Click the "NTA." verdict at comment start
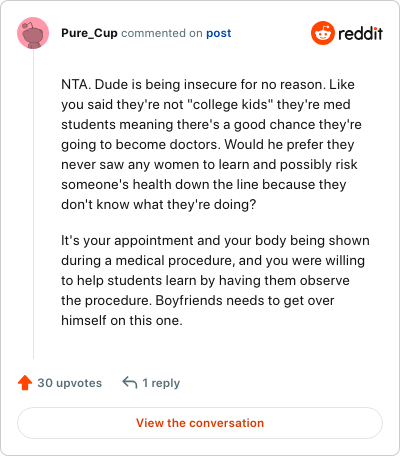This screenshot has width=400, height=456. [76, 84]
